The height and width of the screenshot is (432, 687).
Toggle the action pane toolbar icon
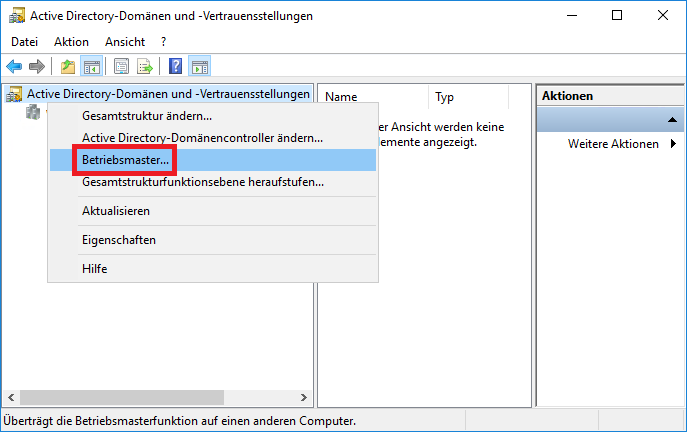199,66
